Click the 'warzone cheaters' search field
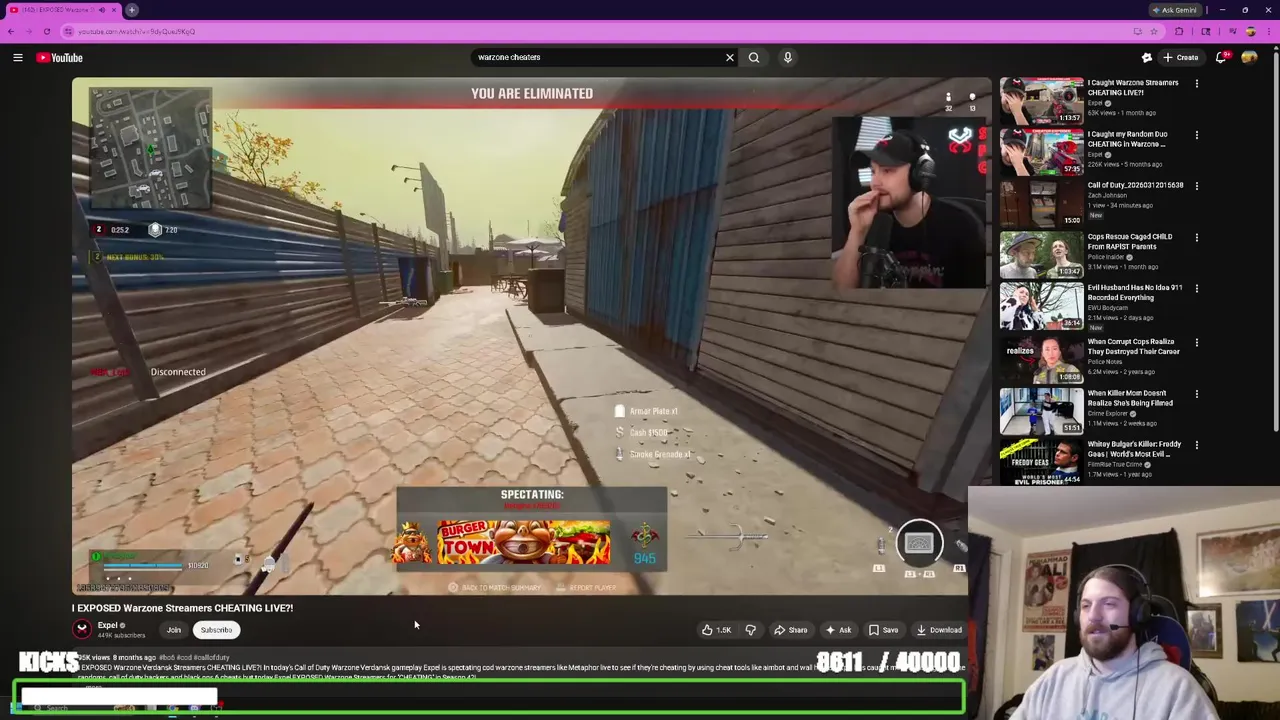This screenshot has width=1280, height=720. click(598, 58)
